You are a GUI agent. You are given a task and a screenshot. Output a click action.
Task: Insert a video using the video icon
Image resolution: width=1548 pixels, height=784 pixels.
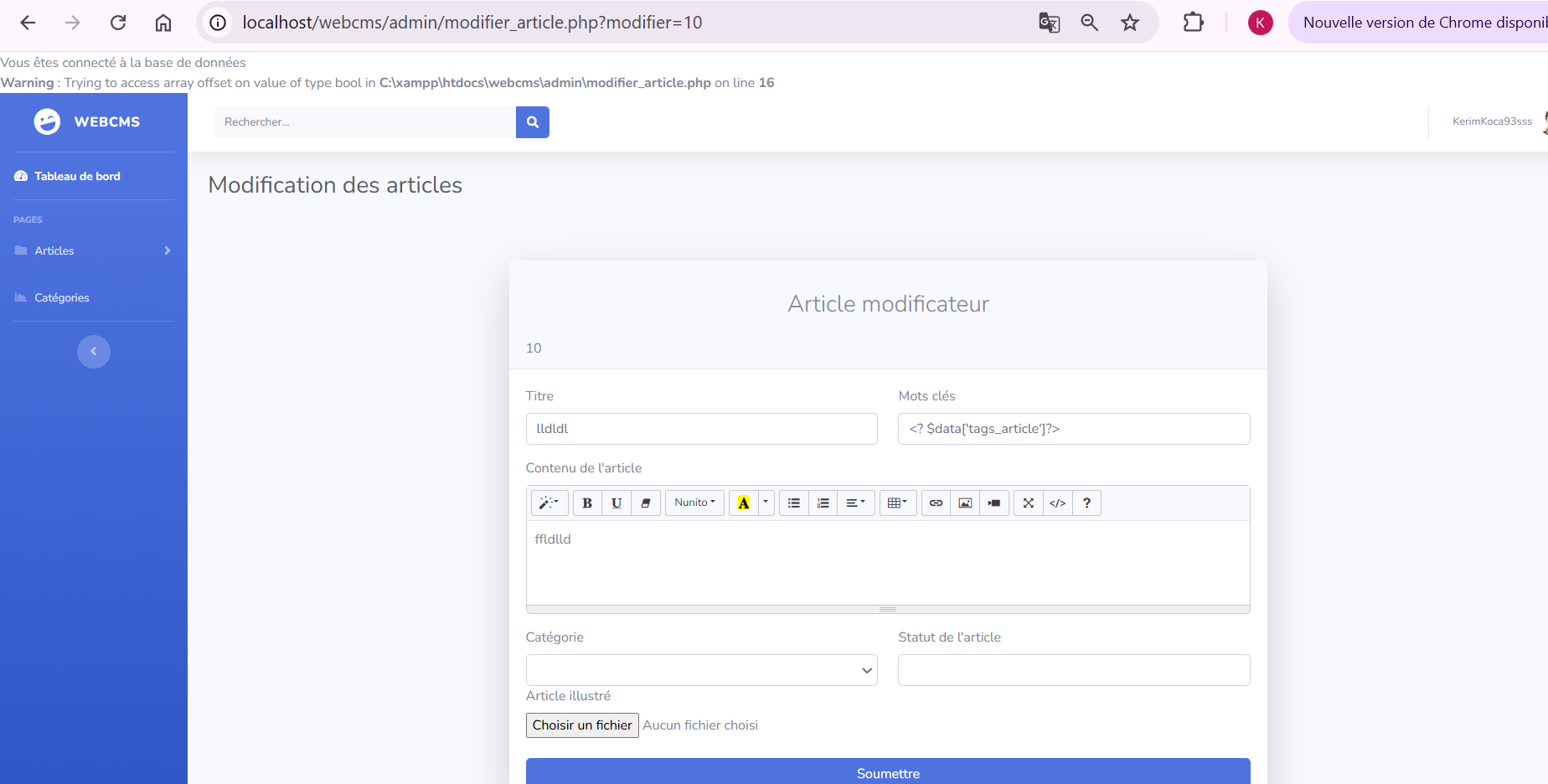[x=994, y=503]
